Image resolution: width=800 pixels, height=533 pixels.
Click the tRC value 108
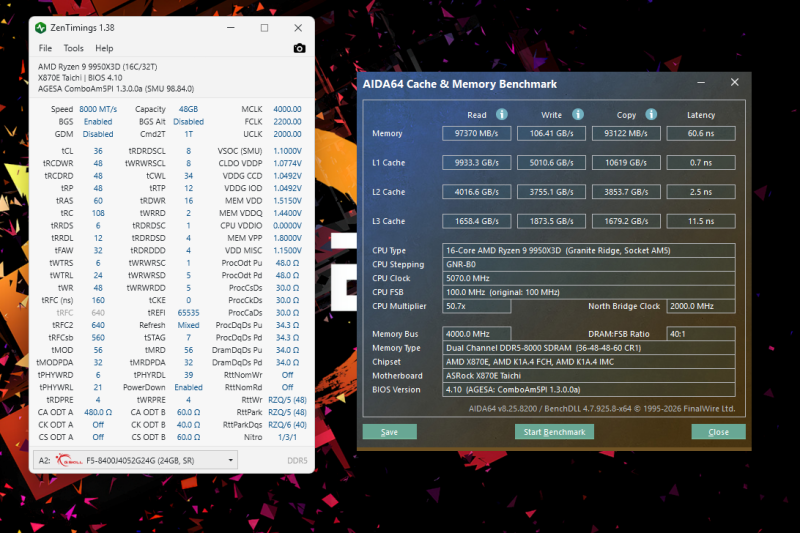98,213
